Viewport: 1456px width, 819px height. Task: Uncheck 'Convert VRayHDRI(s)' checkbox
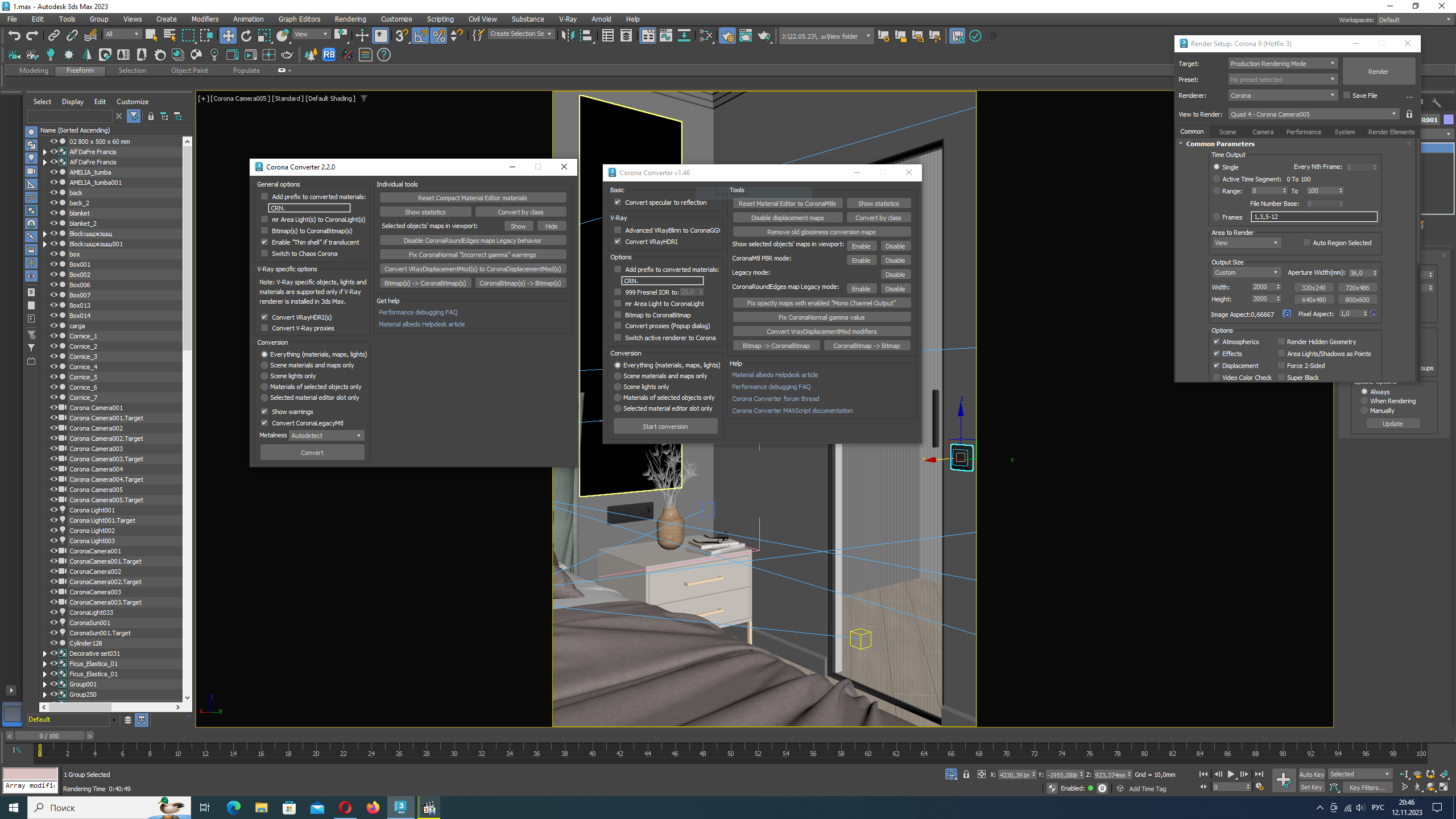point(264,317)
